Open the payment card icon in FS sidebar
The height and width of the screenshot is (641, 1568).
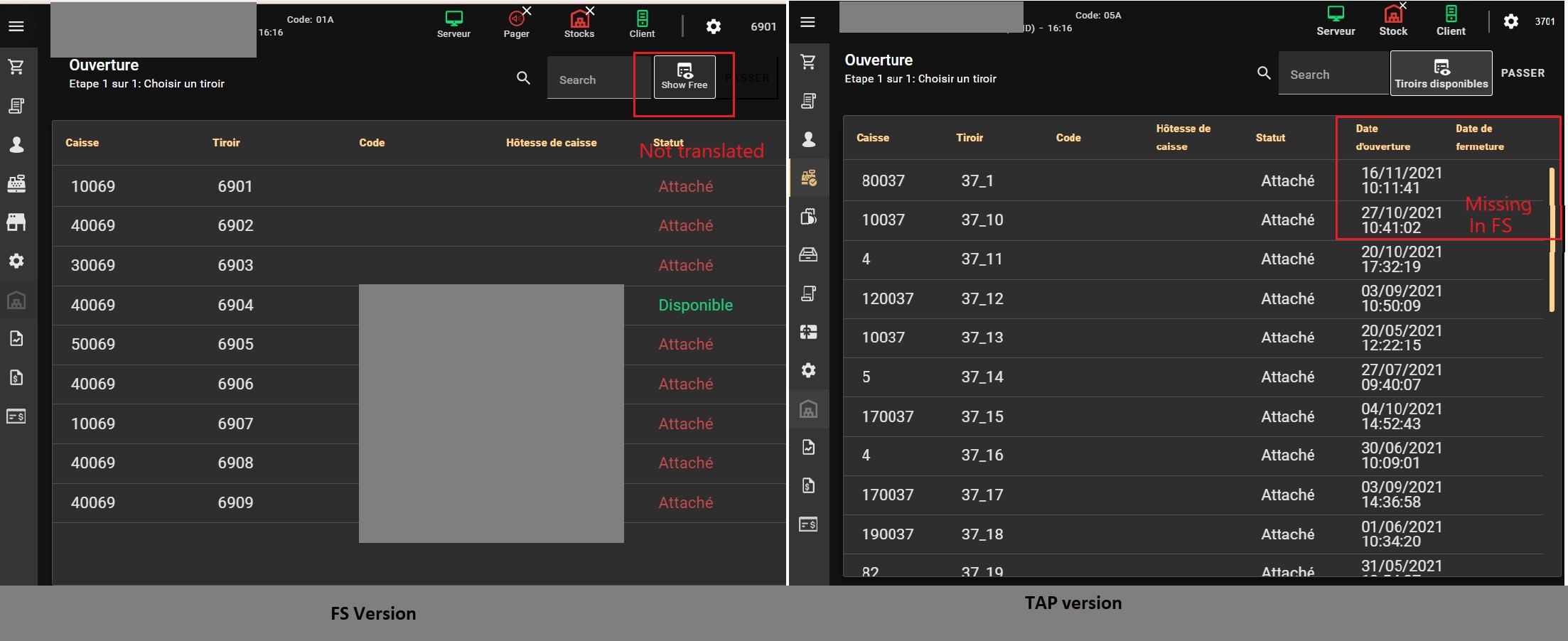[x=16, y=416]
